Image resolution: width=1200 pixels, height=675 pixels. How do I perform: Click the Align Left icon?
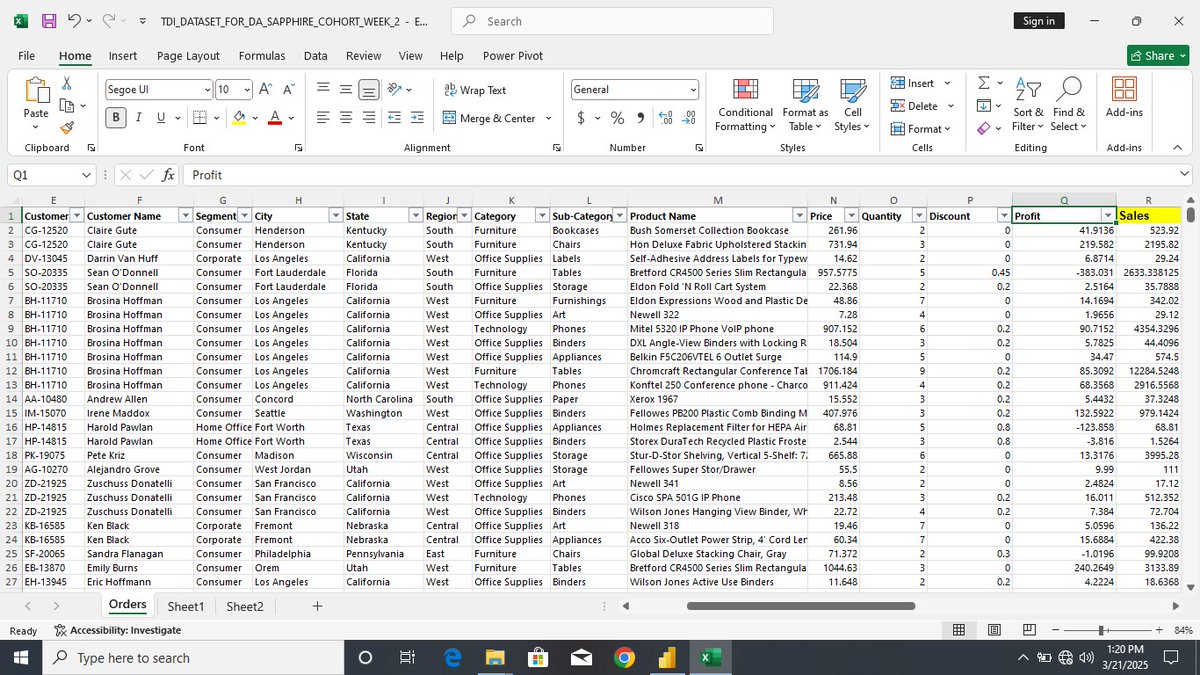(323, 118)
